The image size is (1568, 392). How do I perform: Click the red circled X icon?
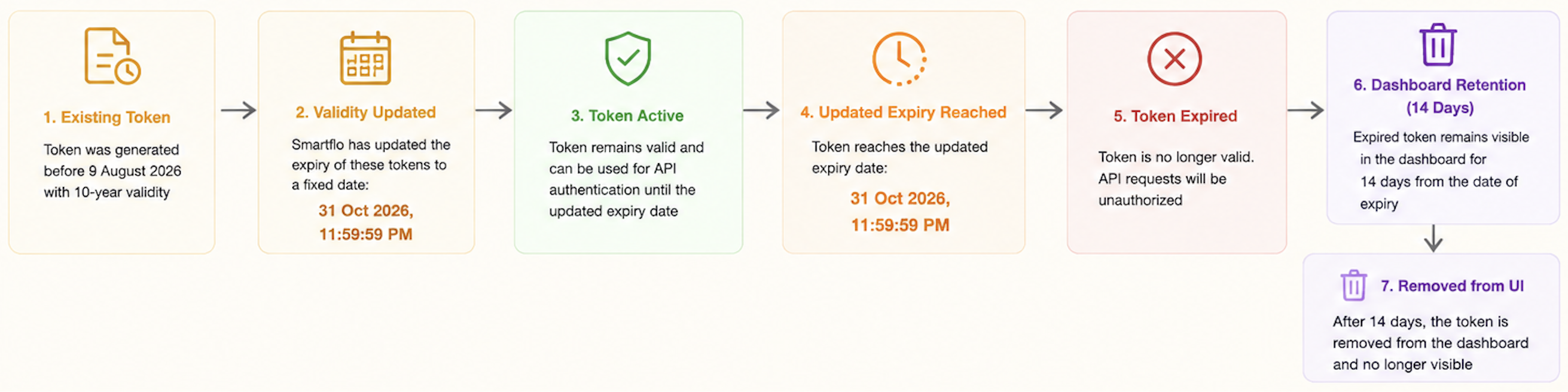(1174, 59)
